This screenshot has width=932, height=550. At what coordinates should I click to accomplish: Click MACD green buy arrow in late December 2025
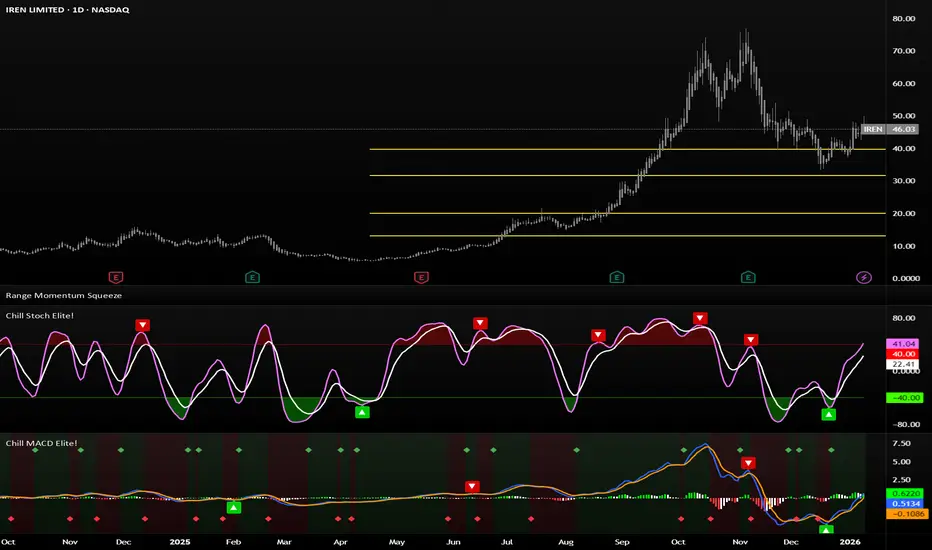click(826, 529)
